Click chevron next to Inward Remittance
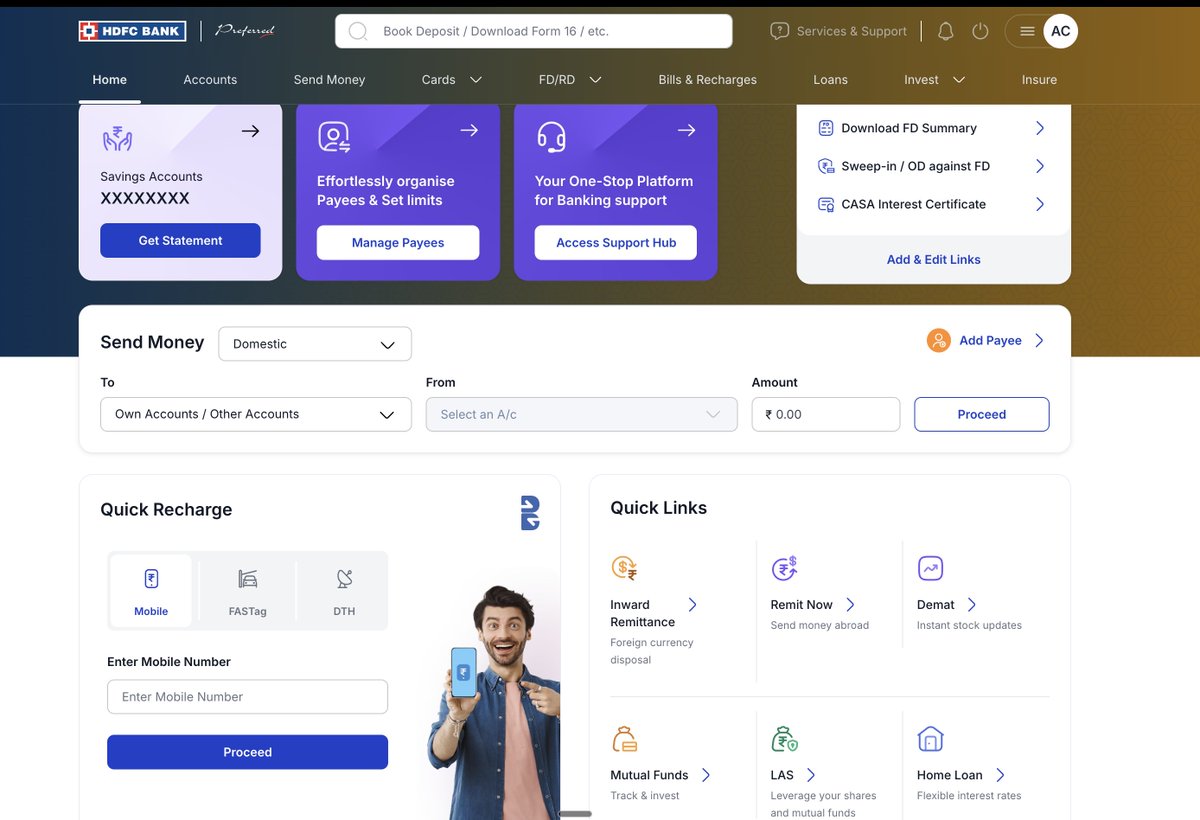 point(692,605)
